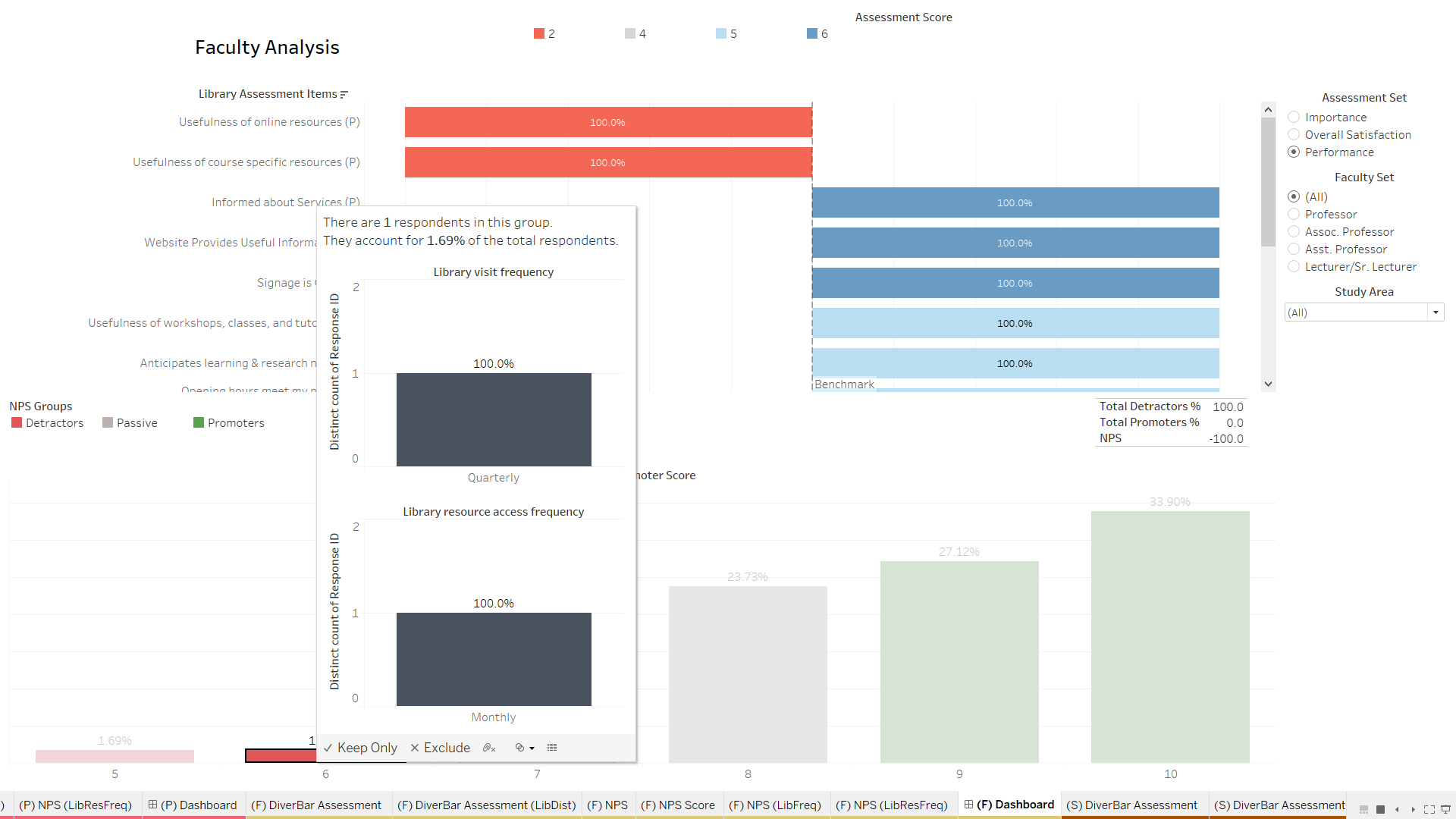Switch to (P) Dashboard tab
This screenshot has height=819, width=1456.
(x=193, y=805)
